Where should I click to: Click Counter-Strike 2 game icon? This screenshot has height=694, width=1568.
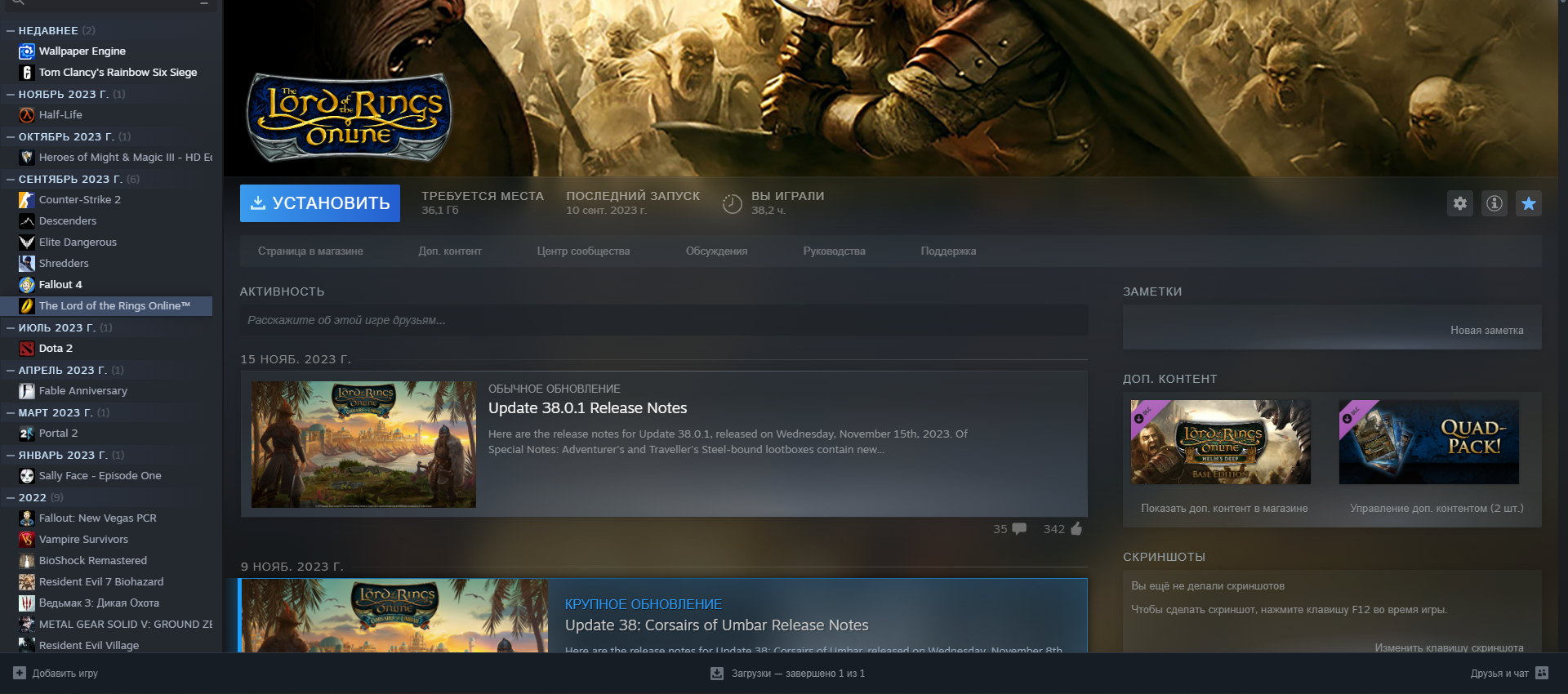point(27,200)
